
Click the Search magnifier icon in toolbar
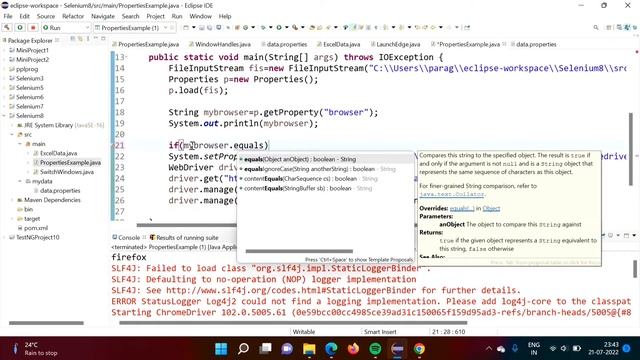pyautogui.click(x=596, y=27)
